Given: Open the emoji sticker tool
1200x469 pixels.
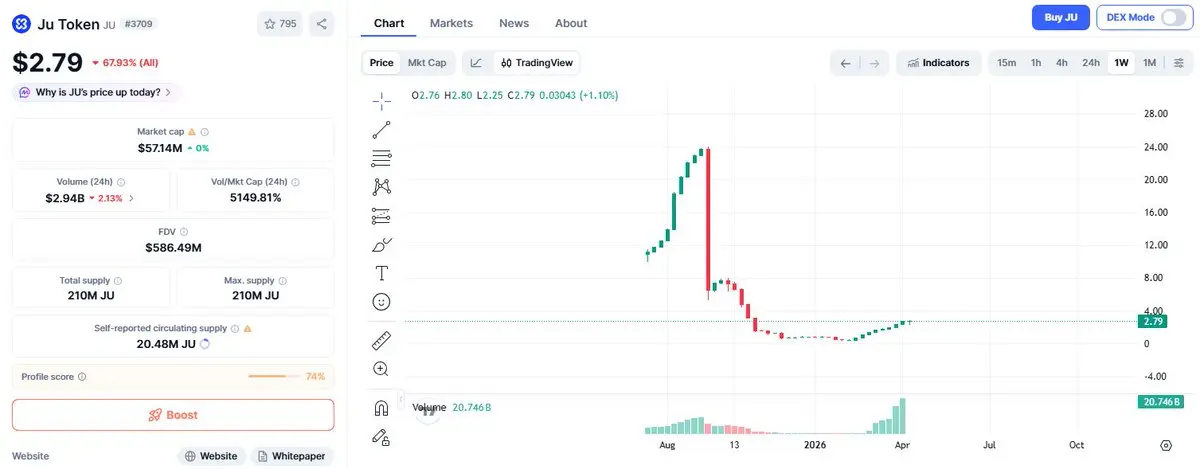Looking at the screenshot, I should coord(381,301).
